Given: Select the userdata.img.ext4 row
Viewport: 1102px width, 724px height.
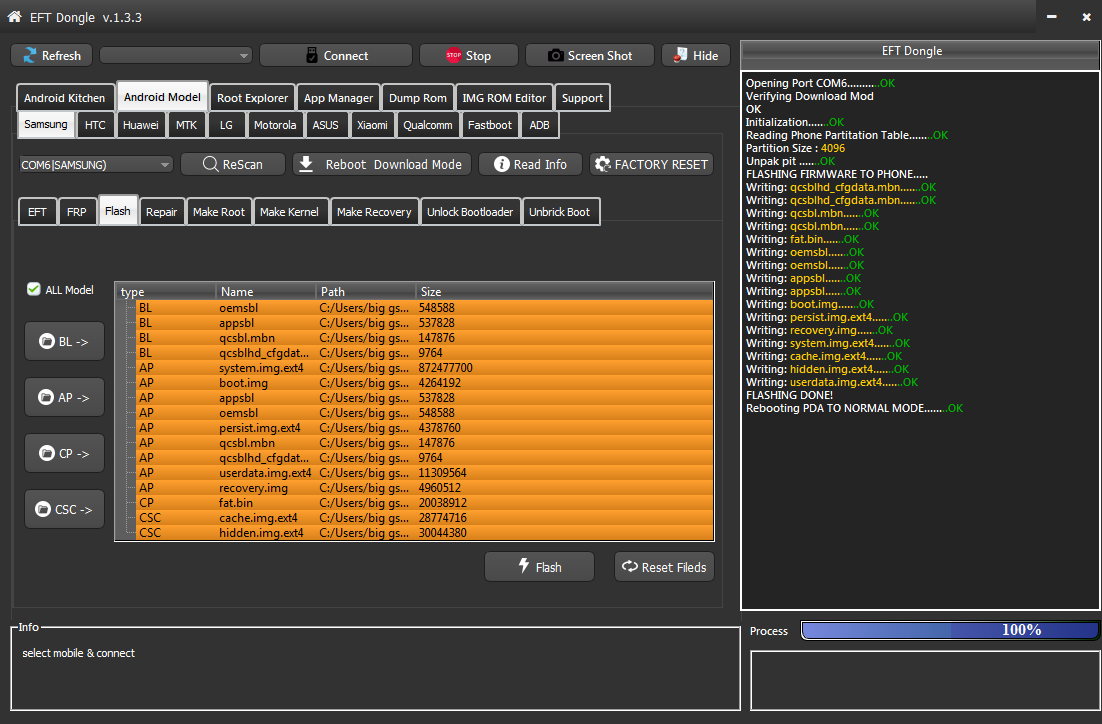Looking at the screenshot, I should point(424,473).
